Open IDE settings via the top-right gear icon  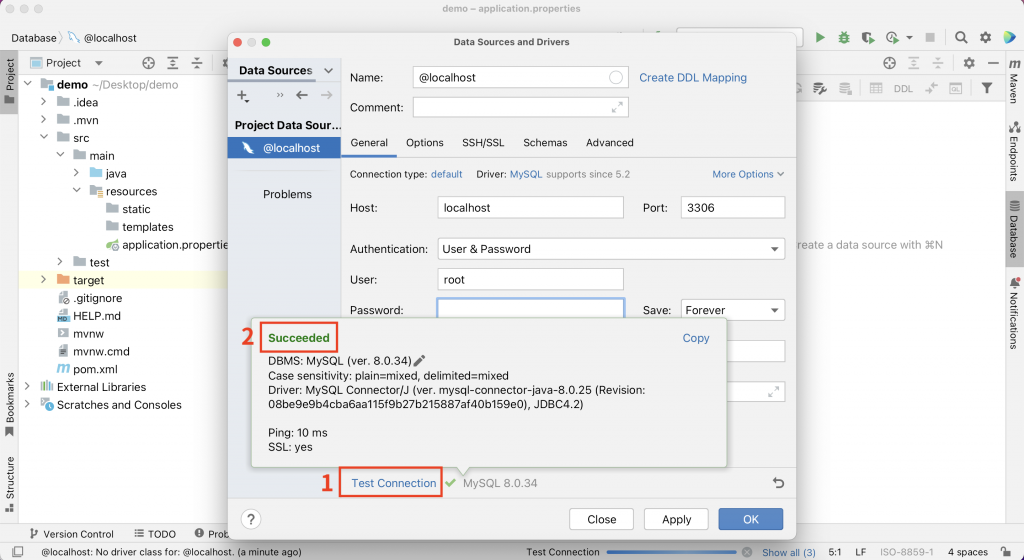click(985, 37)
